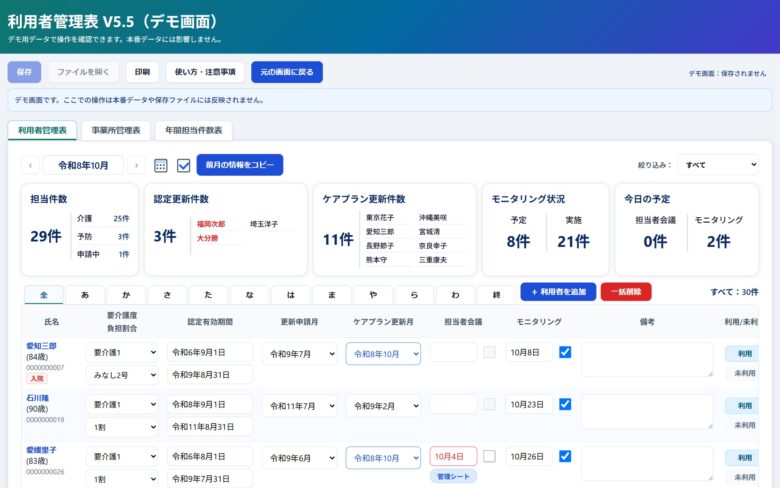Viewport: 780px width, 488px height.
Task: Select the 全 kana filter tab
Action: [x=44, y=294]
